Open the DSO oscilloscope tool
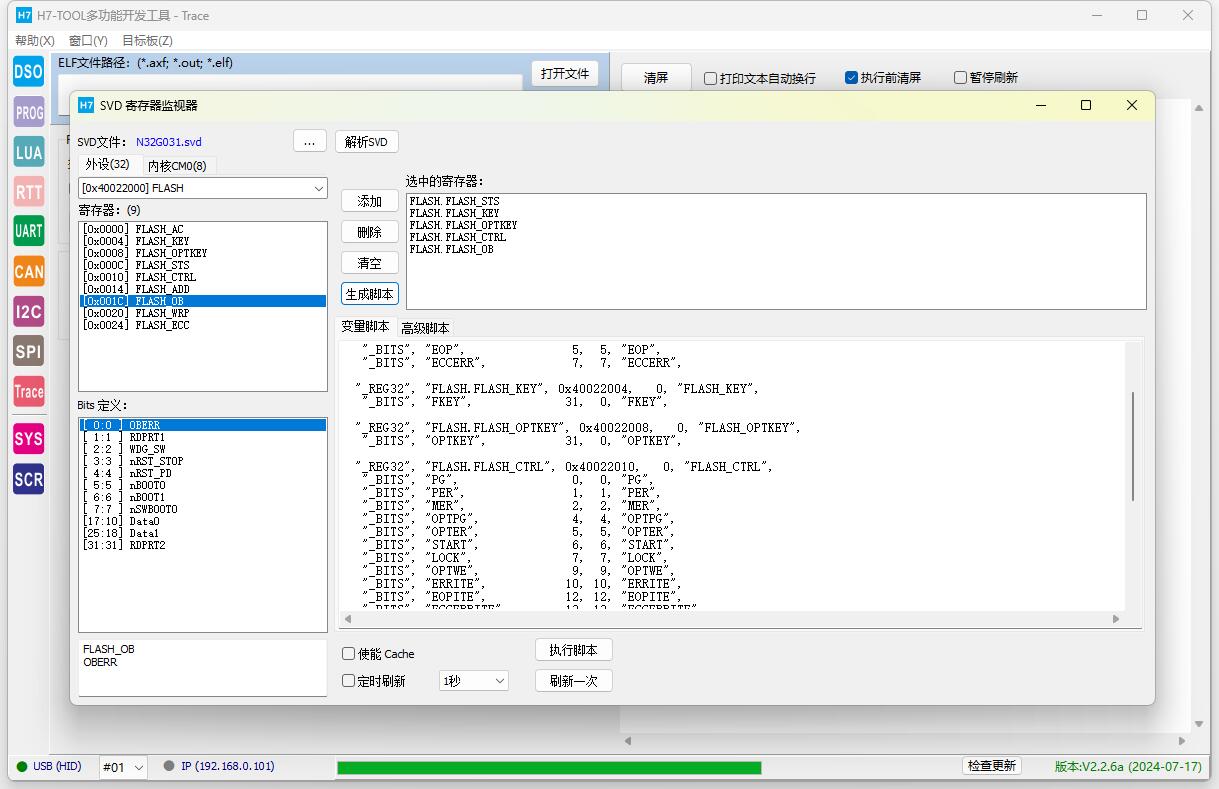The image size is (1219, 789). (29, 72)
